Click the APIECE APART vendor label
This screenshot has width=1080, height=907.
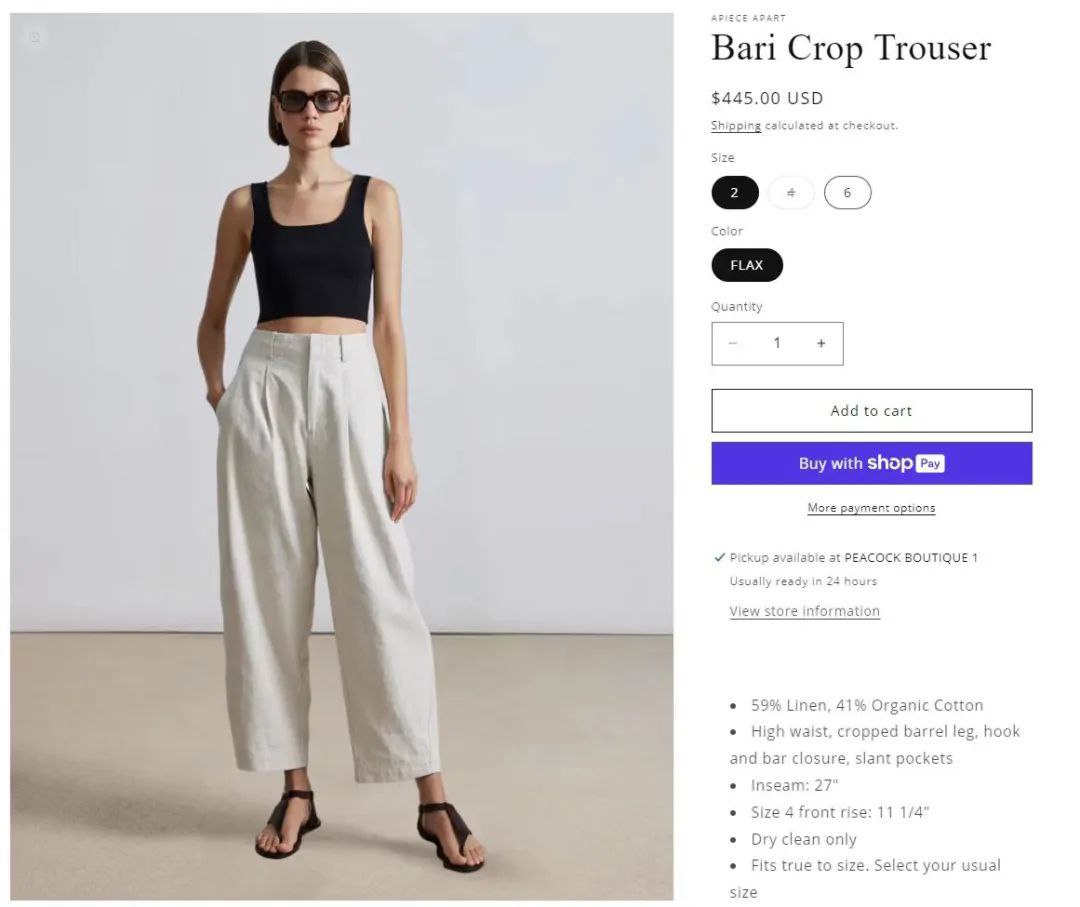748,18
